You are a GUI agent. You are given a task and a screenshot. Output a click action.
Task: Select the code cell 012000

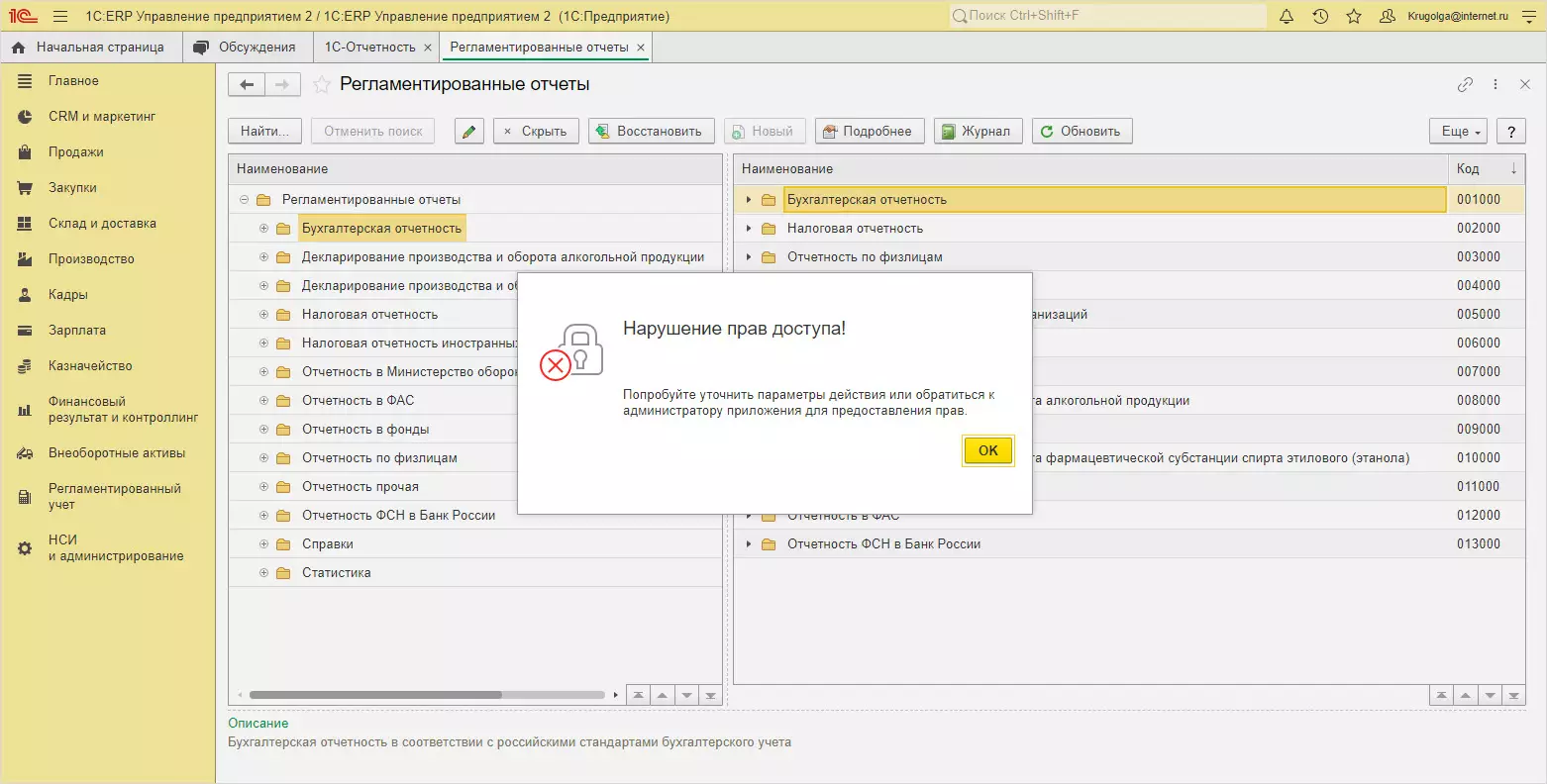(x=1487, y=516)
